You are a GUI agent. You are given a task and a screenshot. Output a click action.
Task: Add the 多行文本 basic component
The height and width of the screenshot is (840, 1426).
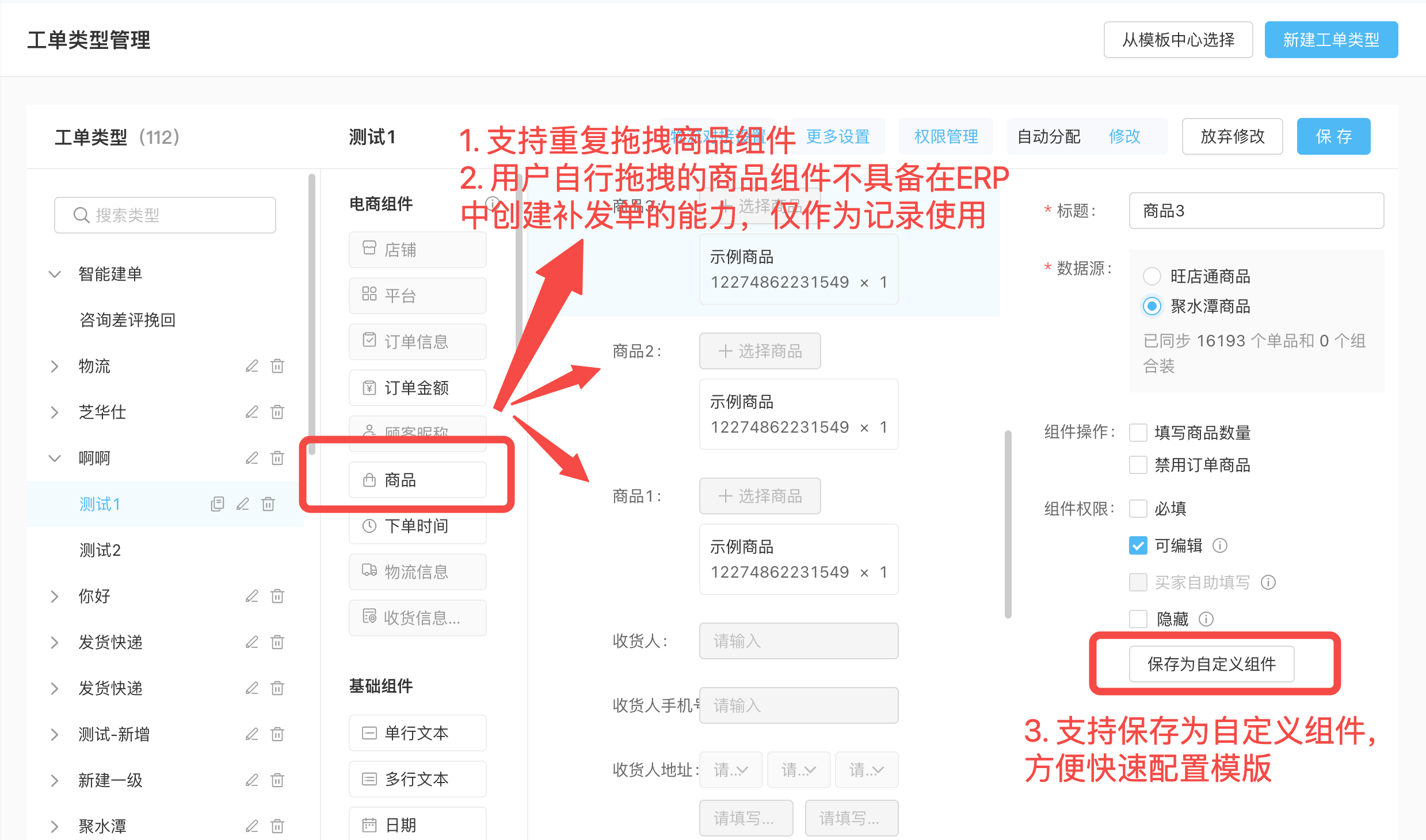coord(418,779)
